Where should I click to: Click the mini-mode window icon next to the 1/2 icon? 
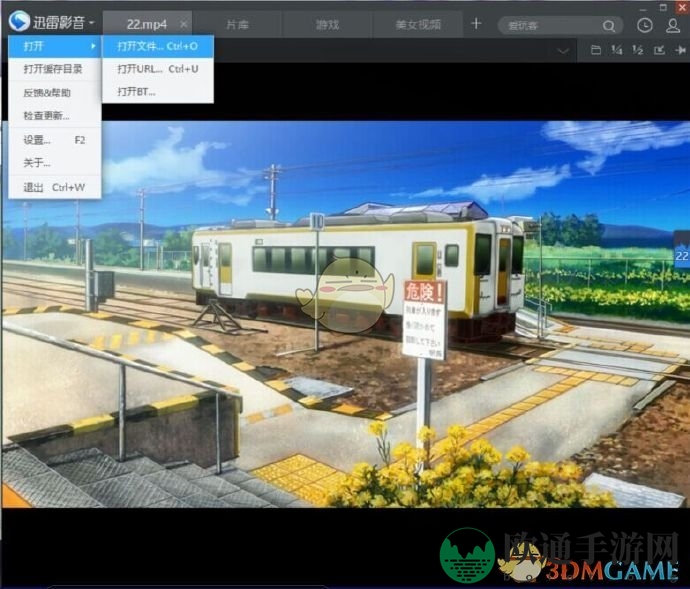[x=659, y=50]
